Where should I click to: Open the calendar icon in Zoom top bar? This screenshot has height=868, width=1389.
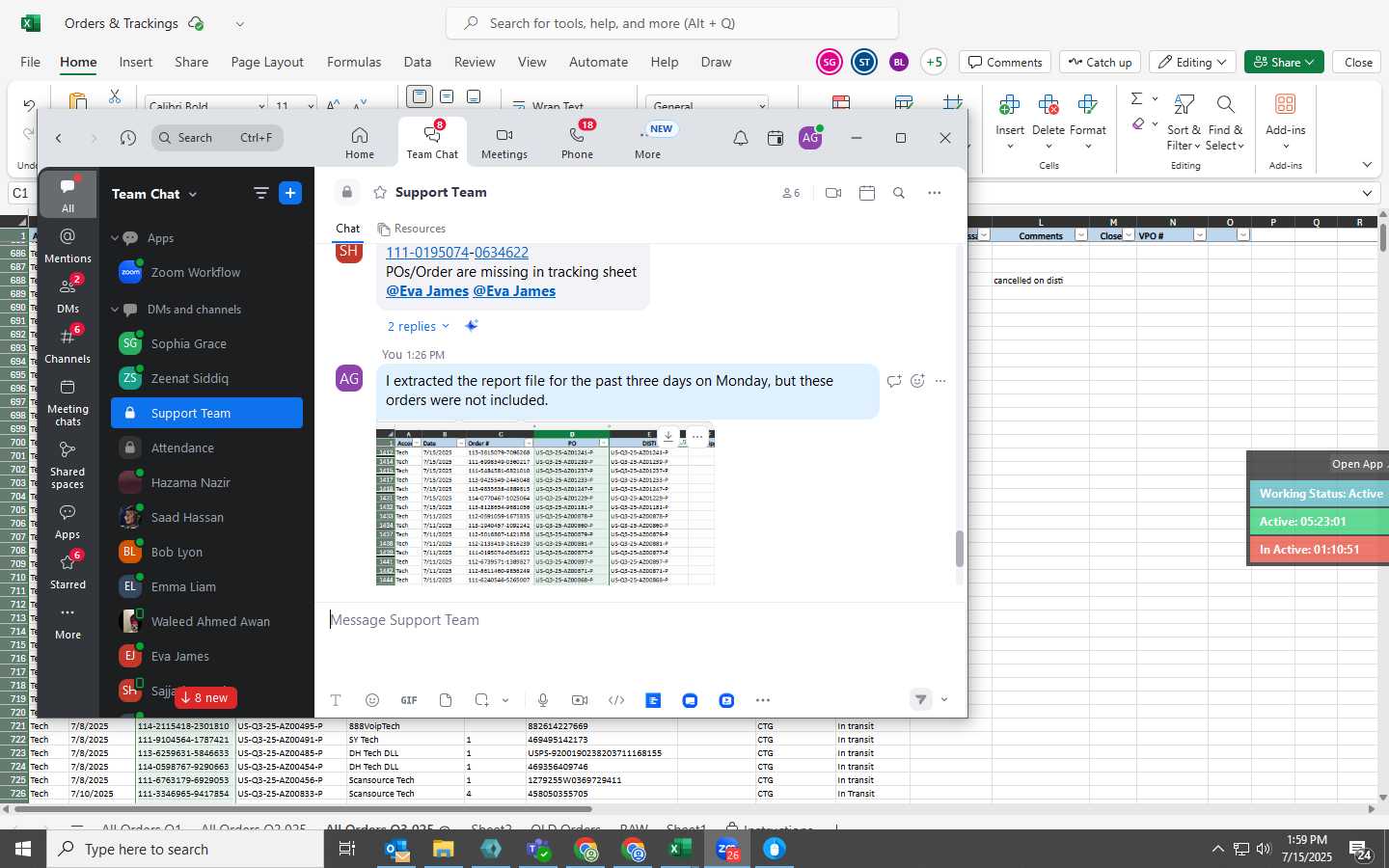(776, 138)
